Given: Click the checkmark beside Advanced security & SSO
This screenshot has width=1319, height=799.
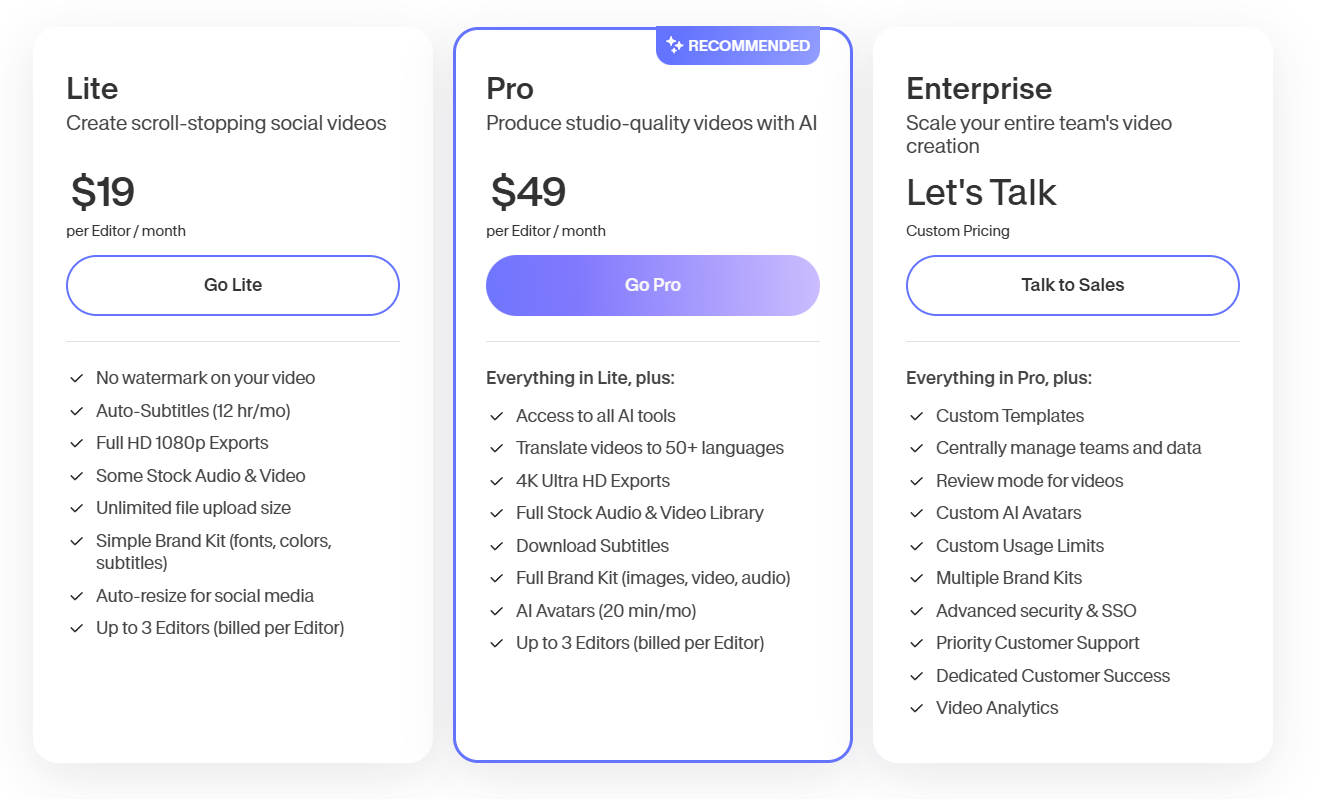Looking at the screenshot, I should coord(916,611).
